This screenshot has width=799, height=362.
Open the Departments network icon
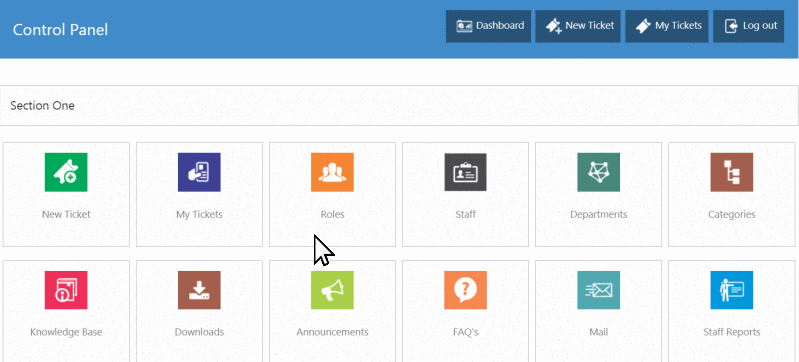[598, 172]
